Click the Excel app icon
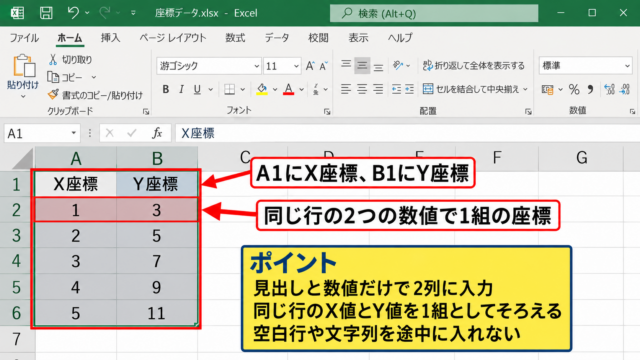 pos(17,13)
